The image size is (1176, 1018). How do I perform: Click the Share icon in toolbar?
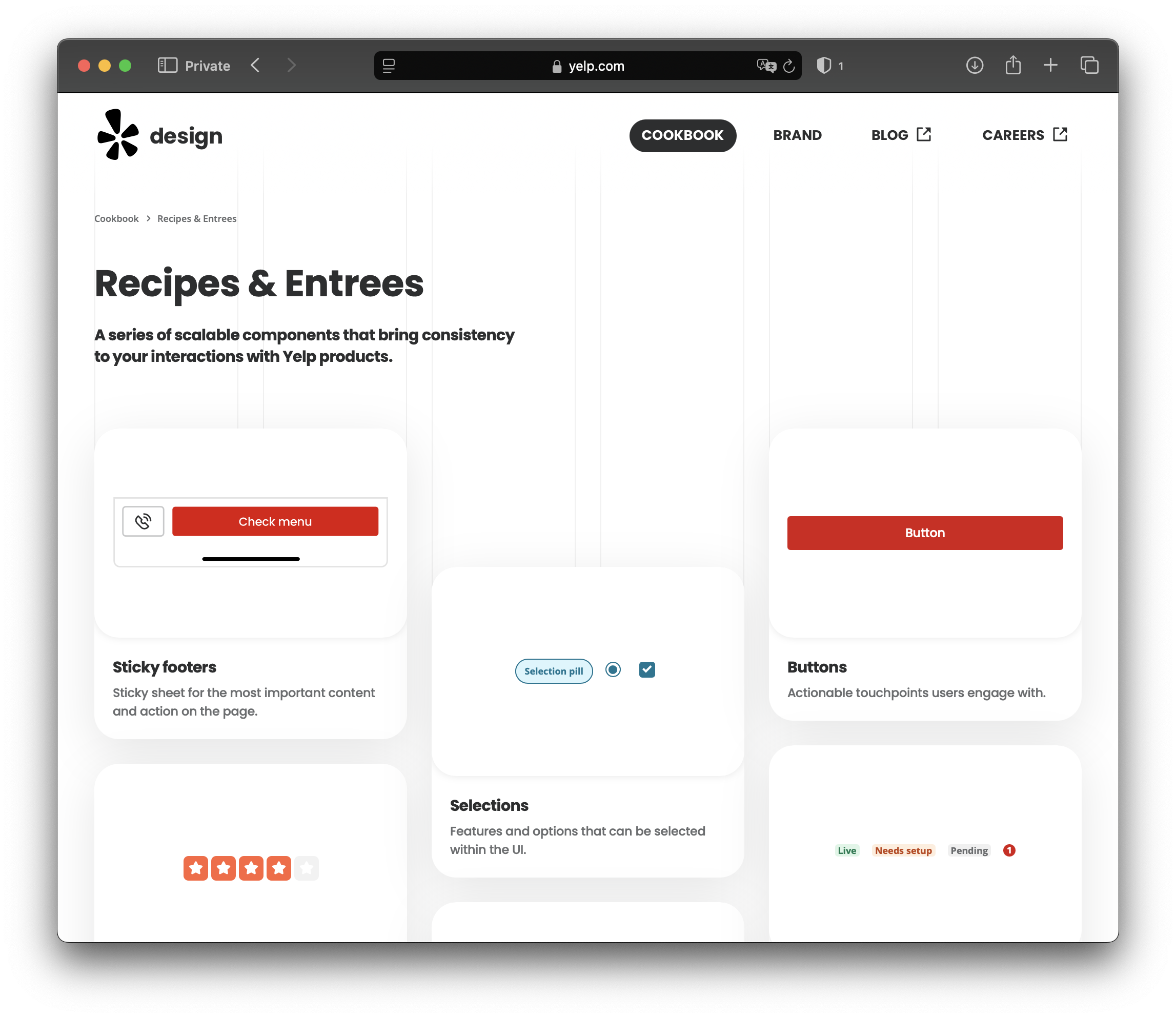[1012, 65]
